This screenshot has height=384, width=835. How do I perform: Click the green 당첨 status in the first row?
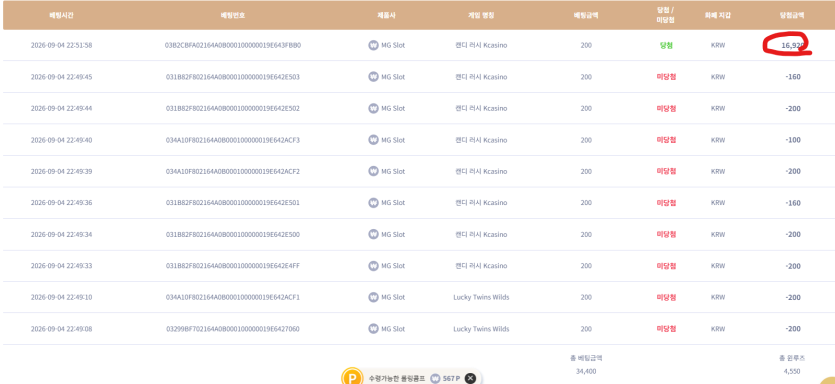(666, 45)
